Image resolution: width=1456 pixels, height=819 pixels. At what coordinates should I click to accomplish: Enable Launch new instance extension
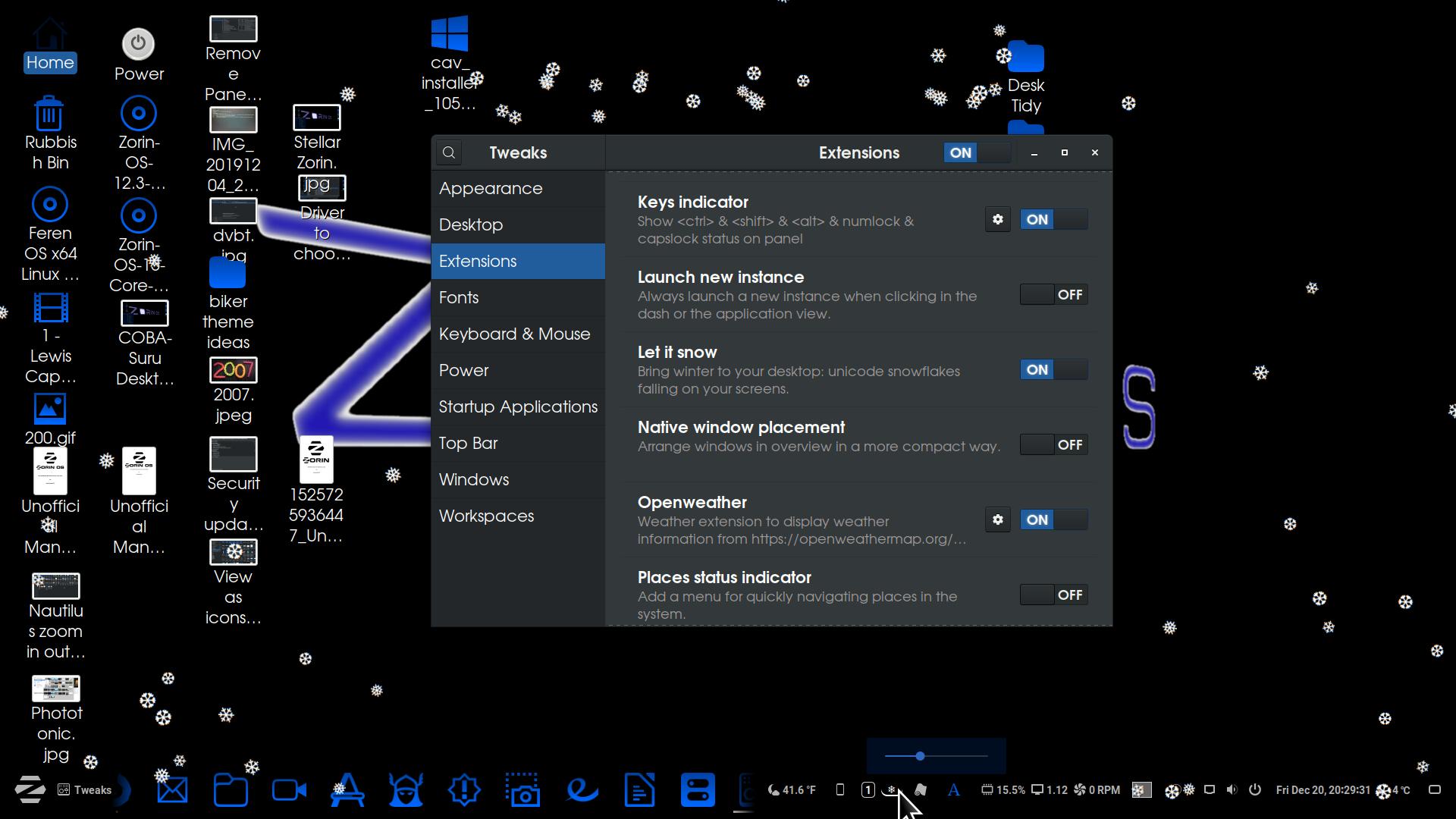(x=1053, y=295)
